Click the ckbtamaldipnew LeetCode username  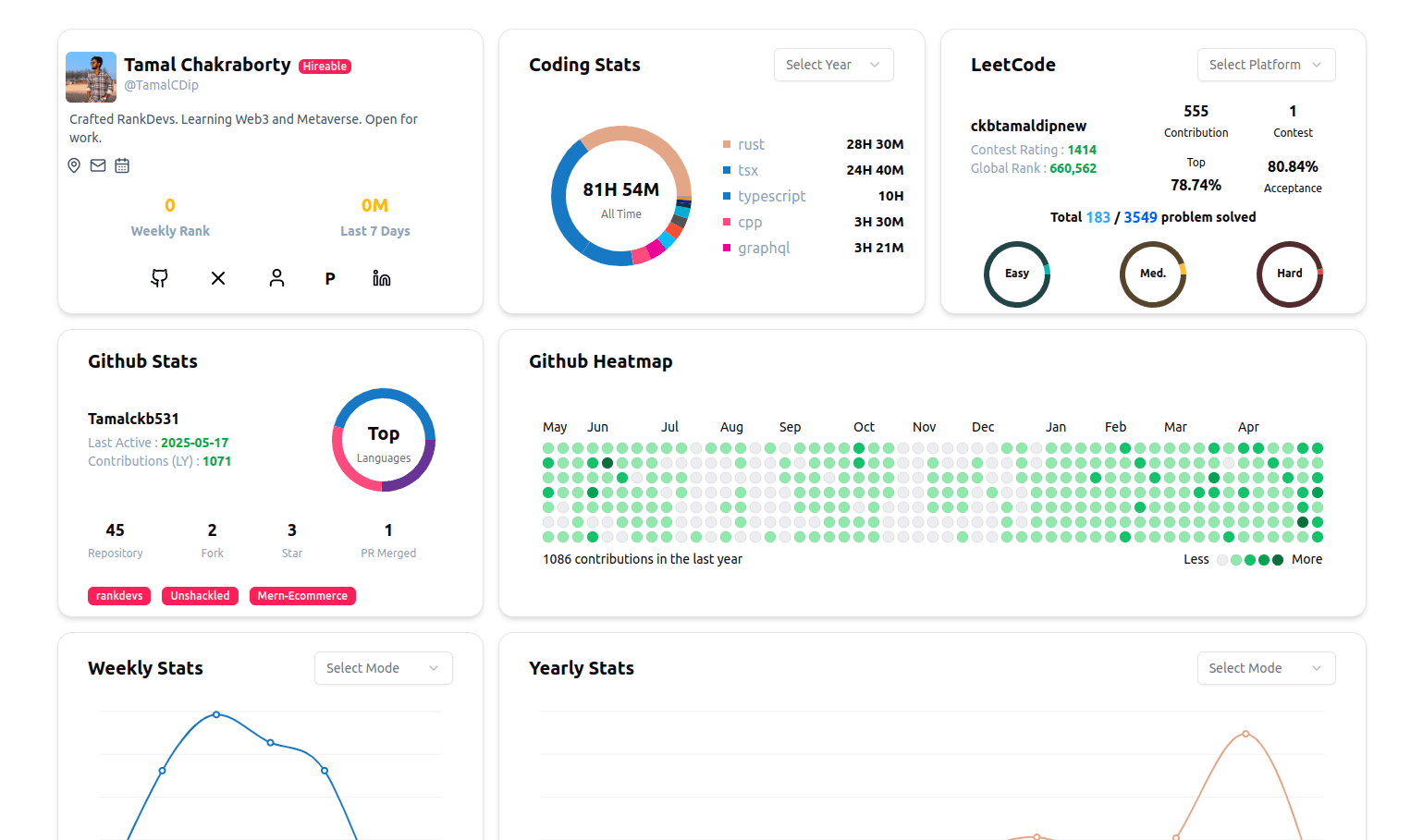coord(1028,126)
